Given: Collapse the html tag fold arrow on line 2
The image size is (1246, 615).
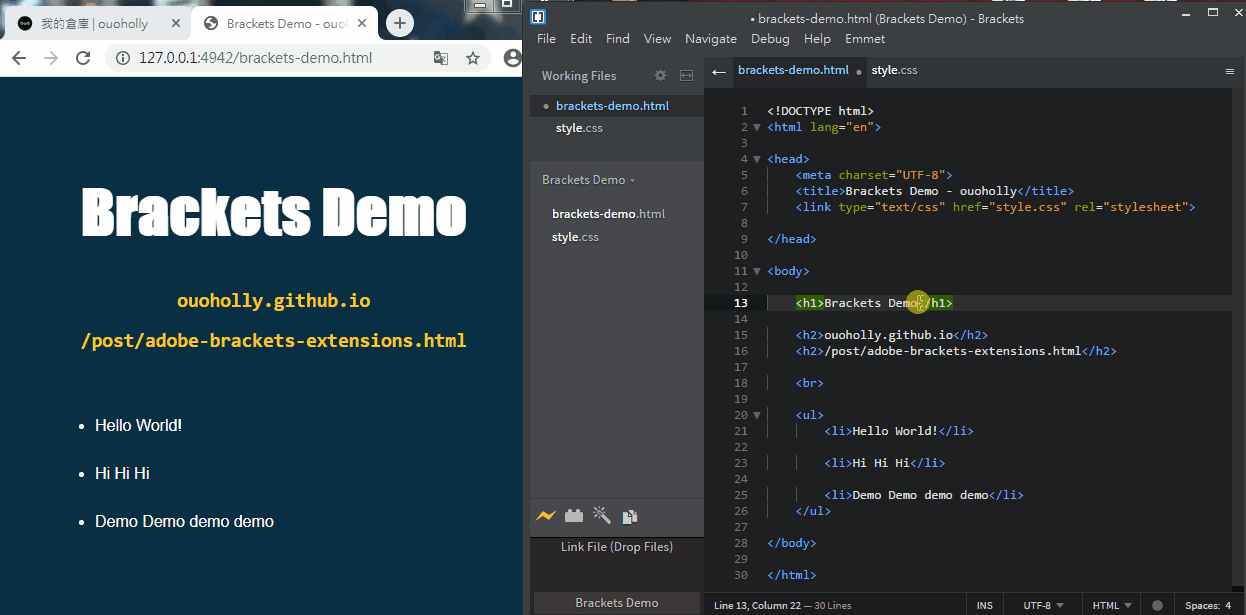Looking at the screenshot, I should [x=757, y=127].
